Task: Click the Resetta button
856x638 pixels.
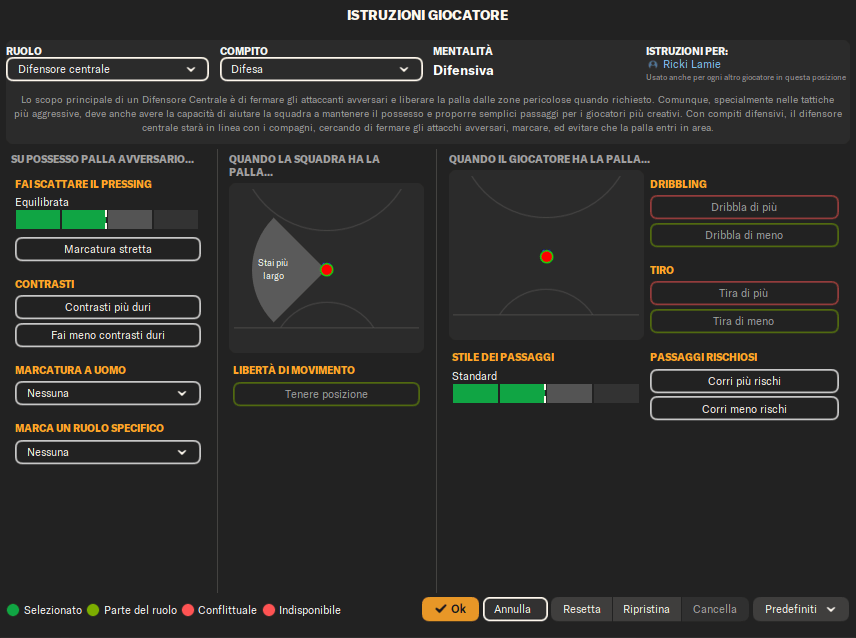Action: [582, 609]
